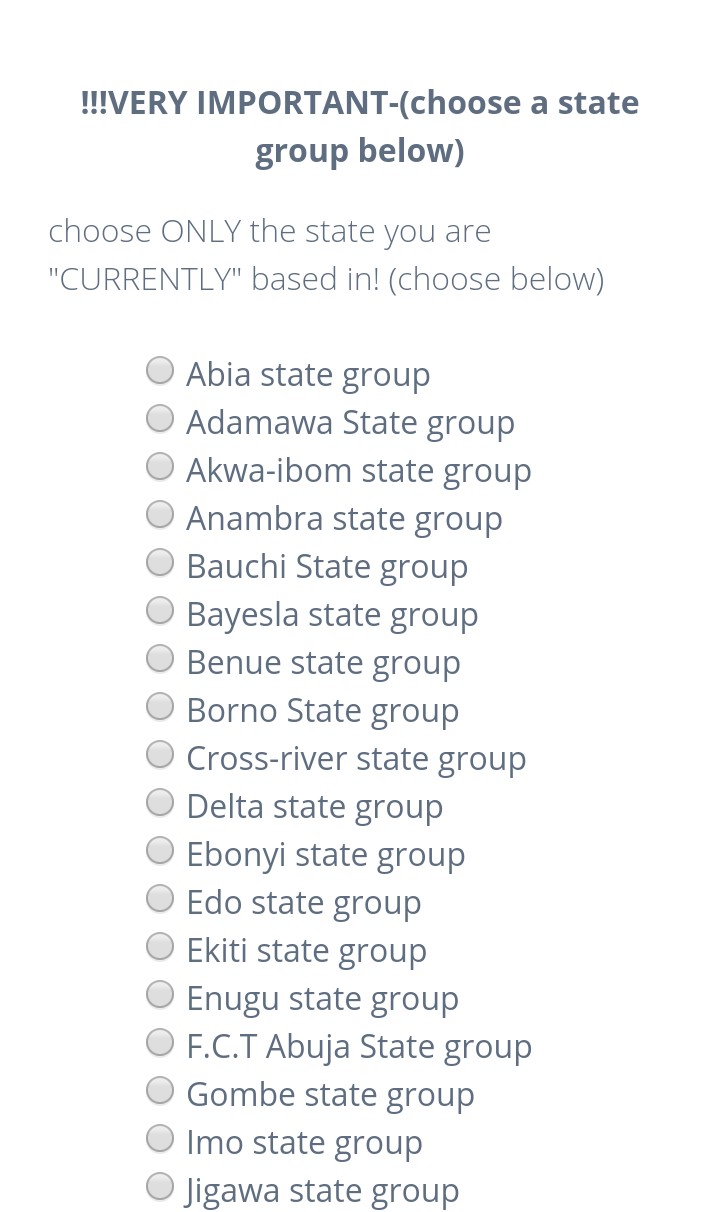
Task: Choose Bauchi State group
Action: click(x=160, y=563)
